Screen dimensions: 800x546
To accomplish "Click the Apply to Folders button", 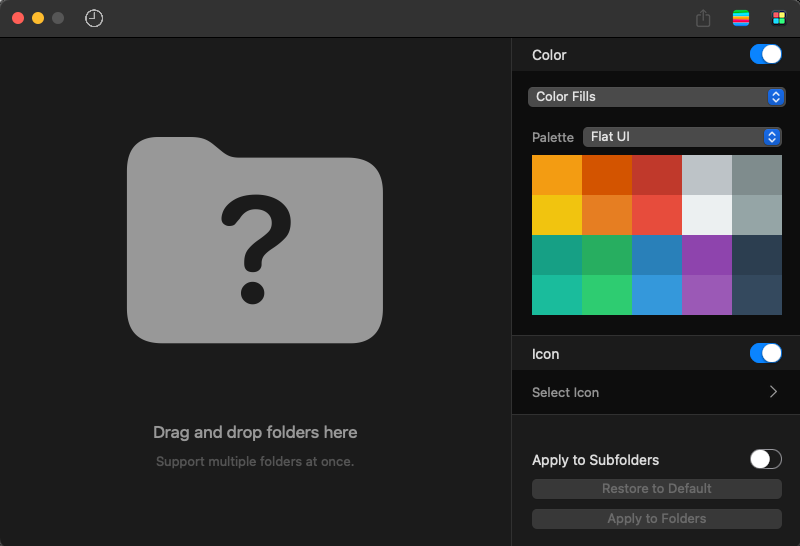I will [656, 518].
